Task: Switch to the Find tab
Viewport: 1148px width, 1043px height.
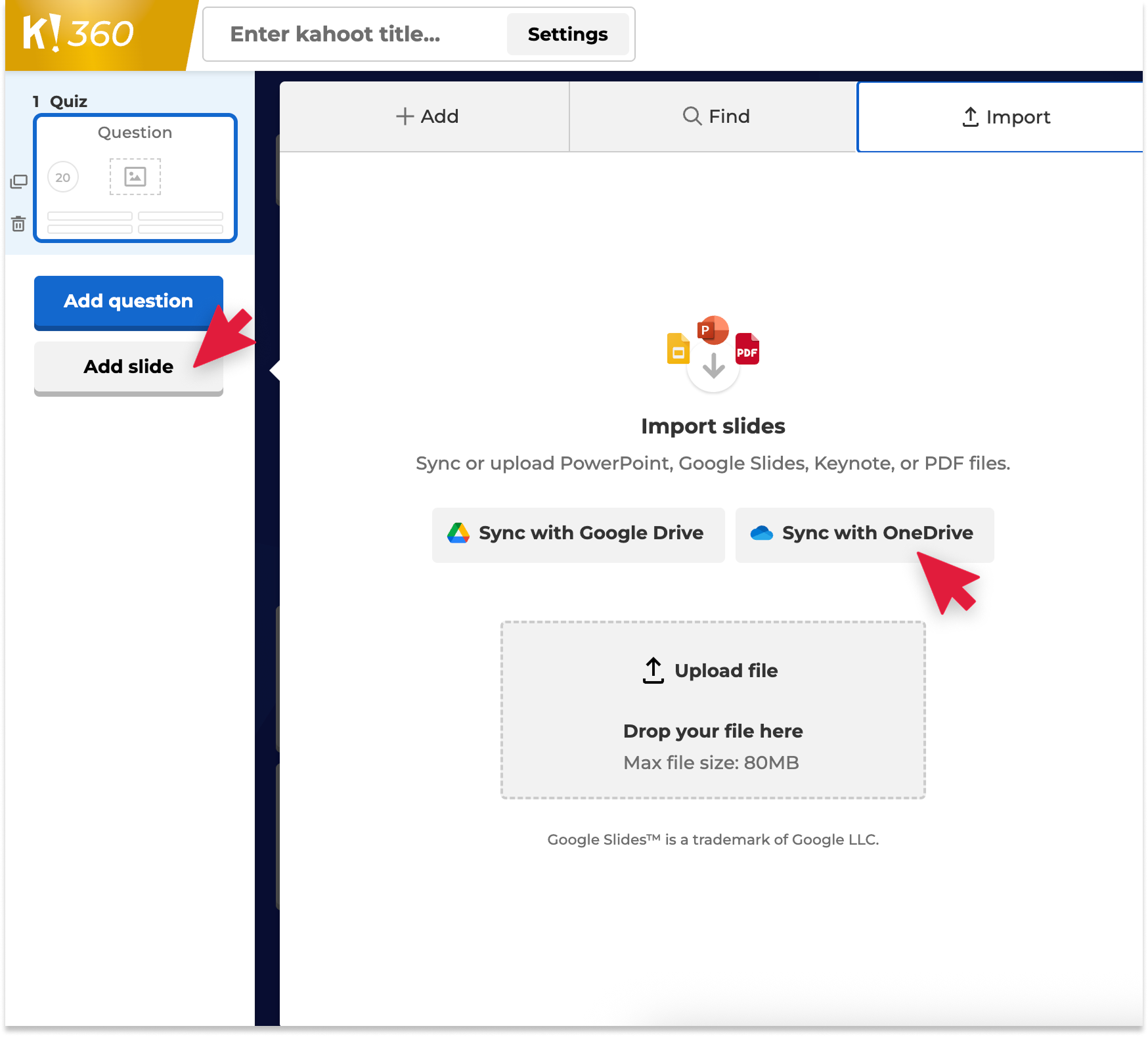Action: tap(713, 116)
